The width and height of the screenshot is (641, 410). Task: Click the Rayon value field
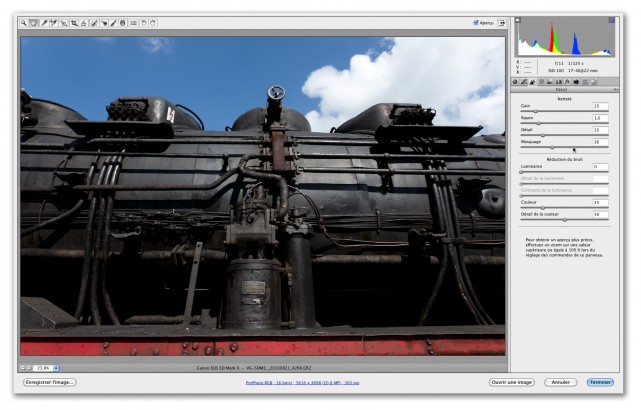point(600,118)
